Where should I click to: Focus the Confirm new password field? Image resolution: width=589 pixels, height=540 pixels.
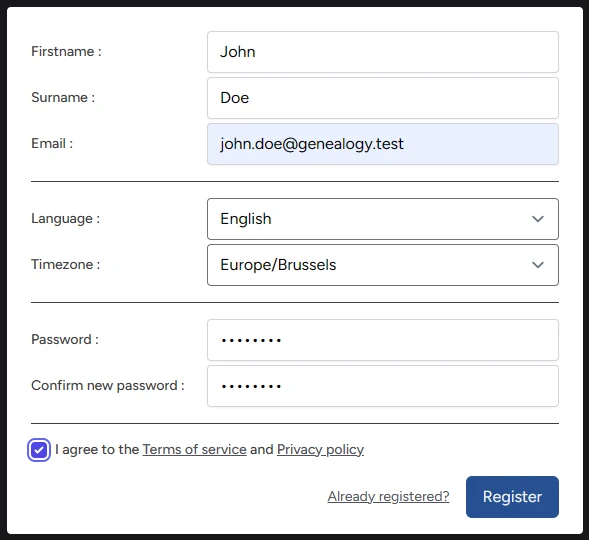[x=383, y=386]
